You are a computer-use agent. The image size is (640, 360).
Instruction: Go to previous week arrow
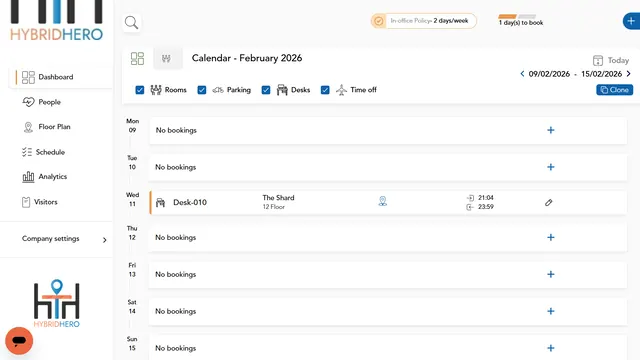click(x=522, y=73)
